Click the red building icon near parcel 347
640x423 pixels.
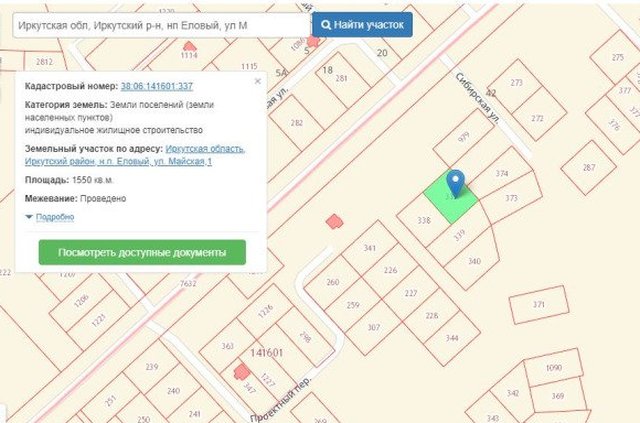click(242, 372)
